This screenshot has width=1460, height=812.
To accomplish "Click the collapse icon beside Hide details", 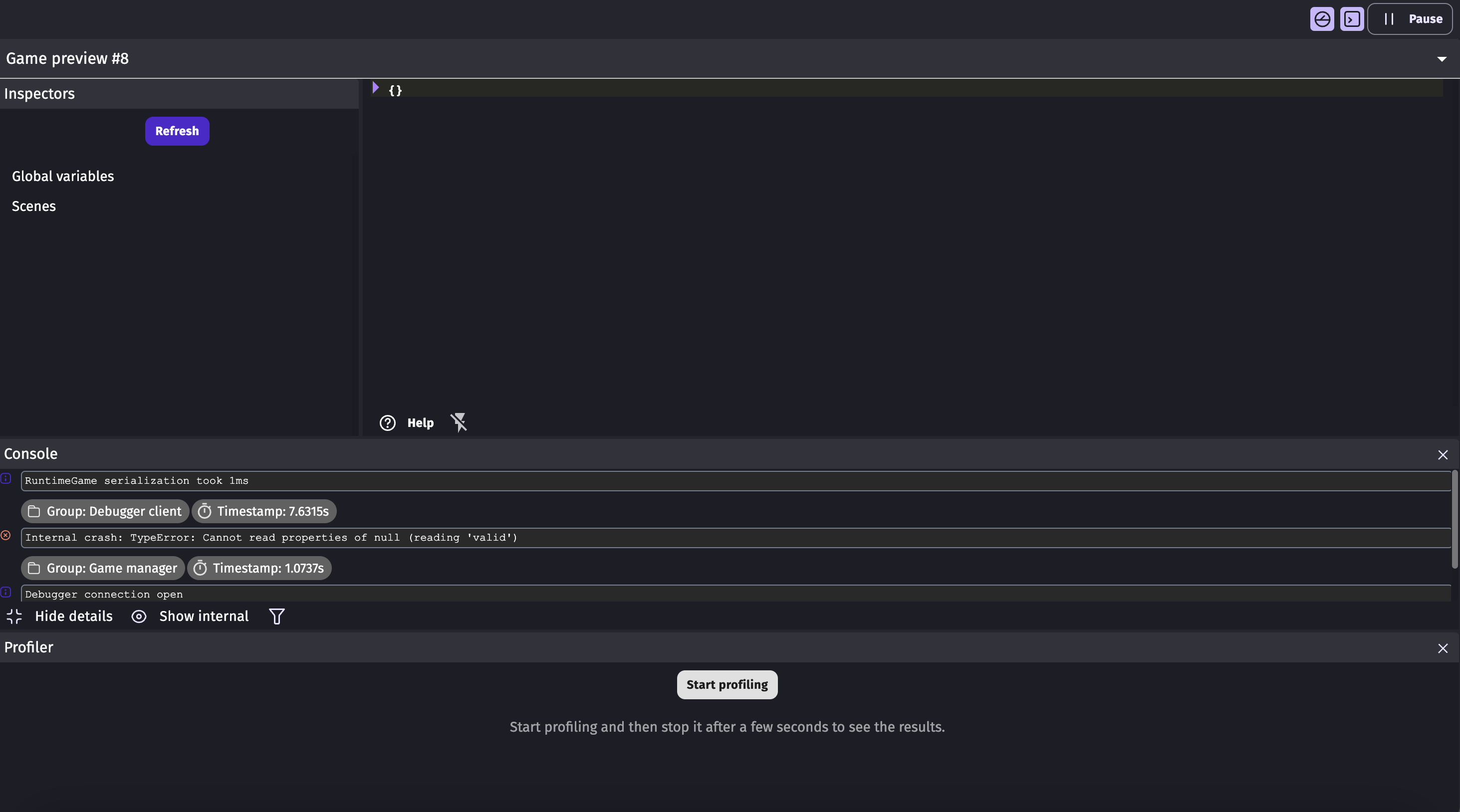I will [14, 616].
